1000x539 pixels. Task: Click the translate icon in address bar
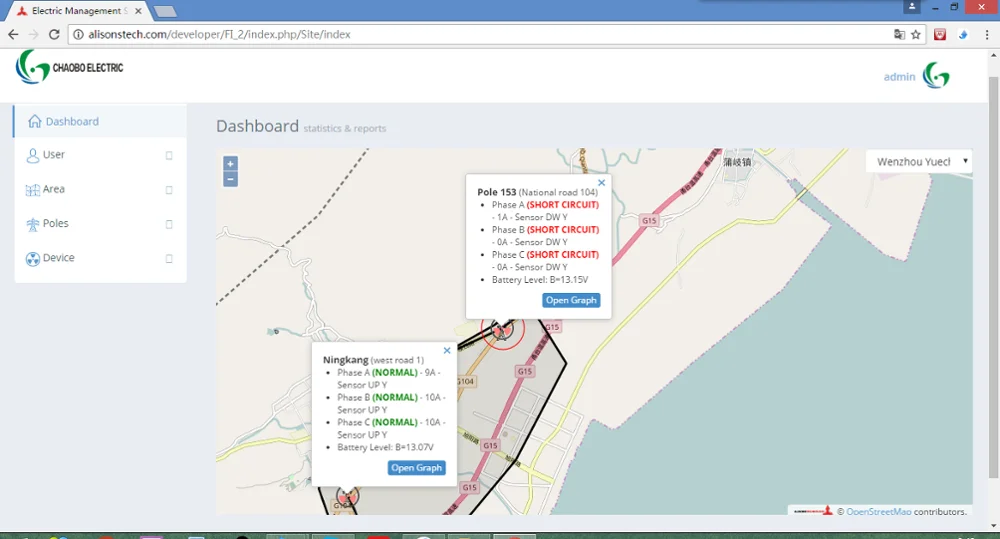tap(899, 34)
